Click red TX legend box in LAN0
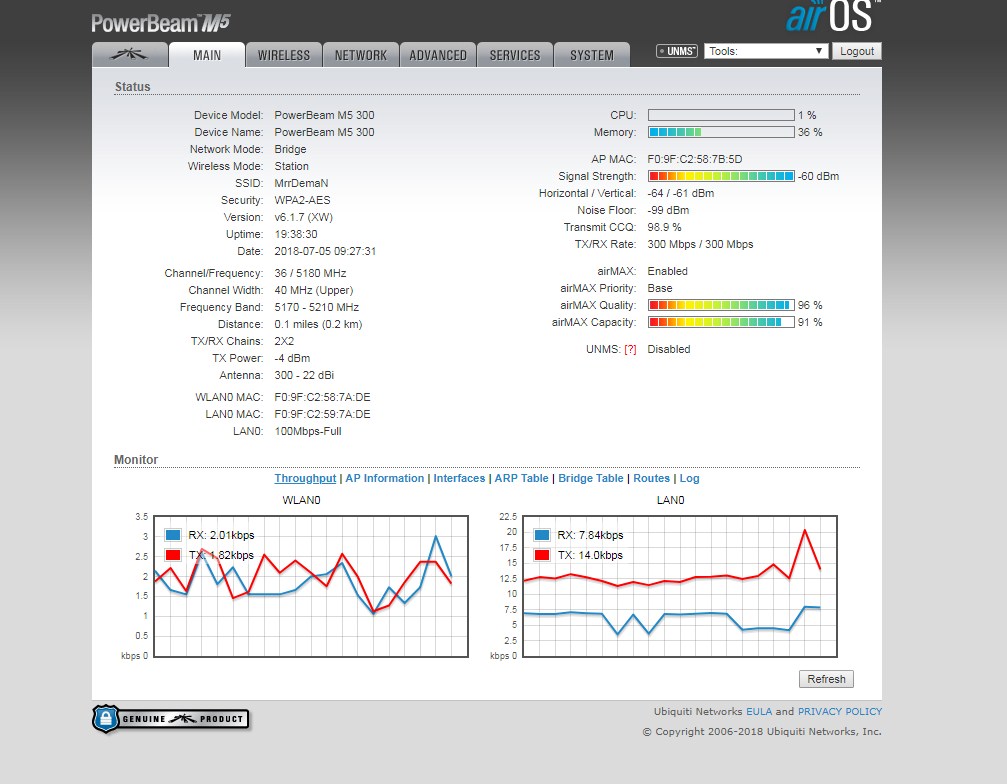The height and width of the screenshot is (784, 1007). 542,555
